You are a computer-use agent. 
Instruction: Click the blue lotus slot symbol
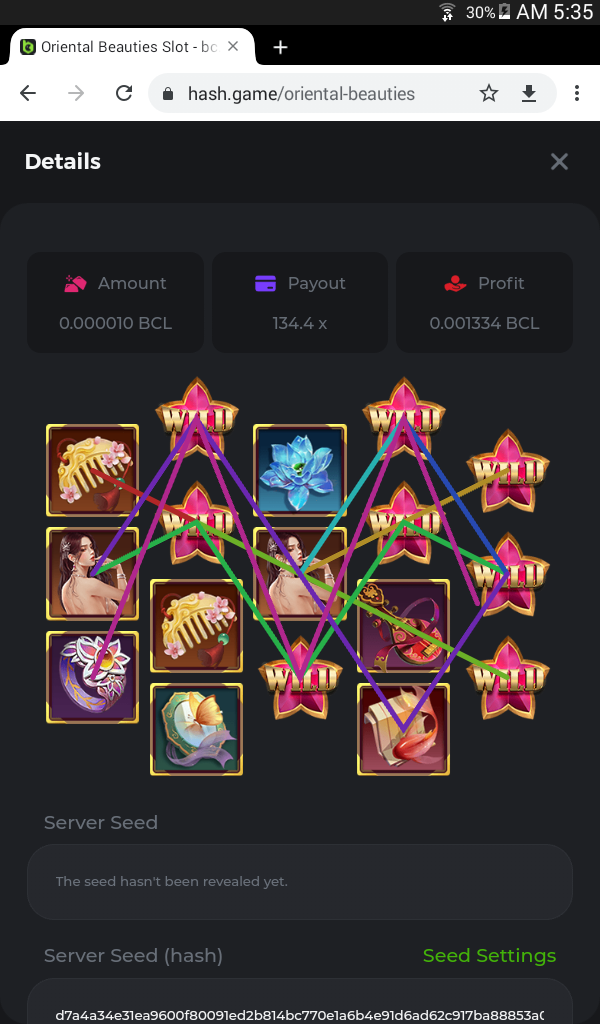(x=300, y=470)
